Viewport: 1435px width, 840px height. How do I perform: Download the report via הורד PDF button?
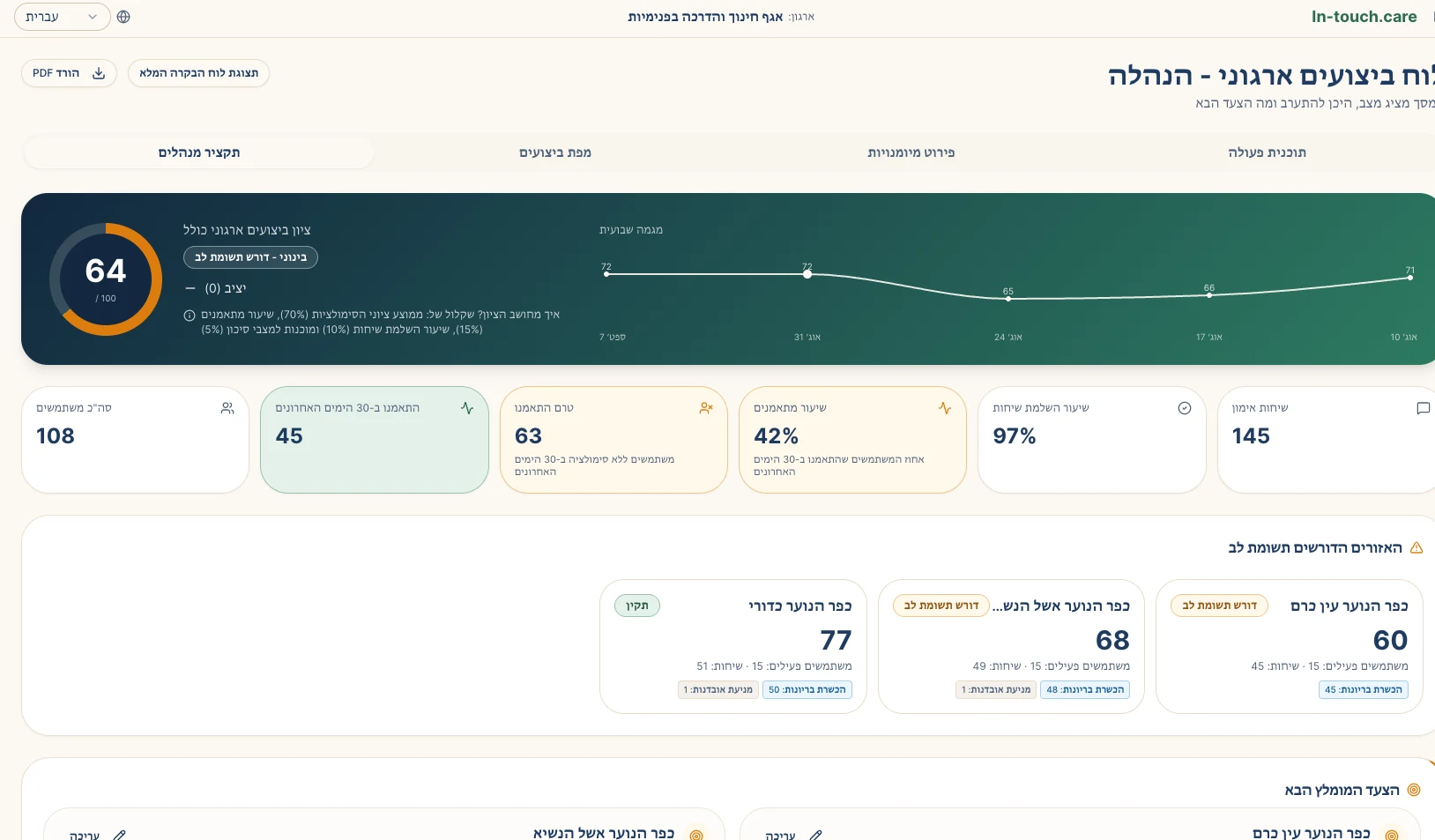(x=69, y=73)
